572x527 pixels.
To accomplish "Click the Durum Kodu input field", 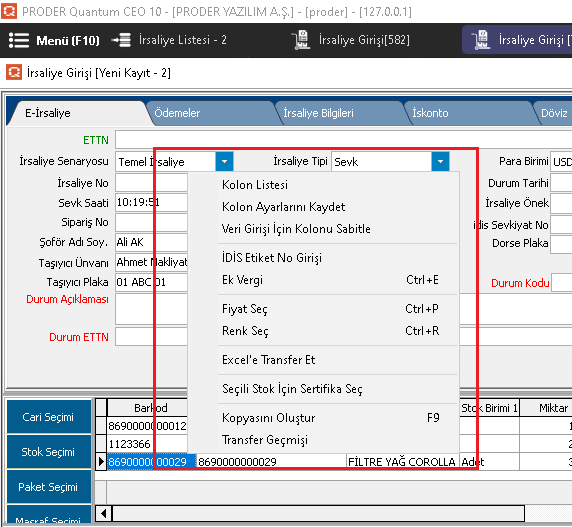I will 562,283.
